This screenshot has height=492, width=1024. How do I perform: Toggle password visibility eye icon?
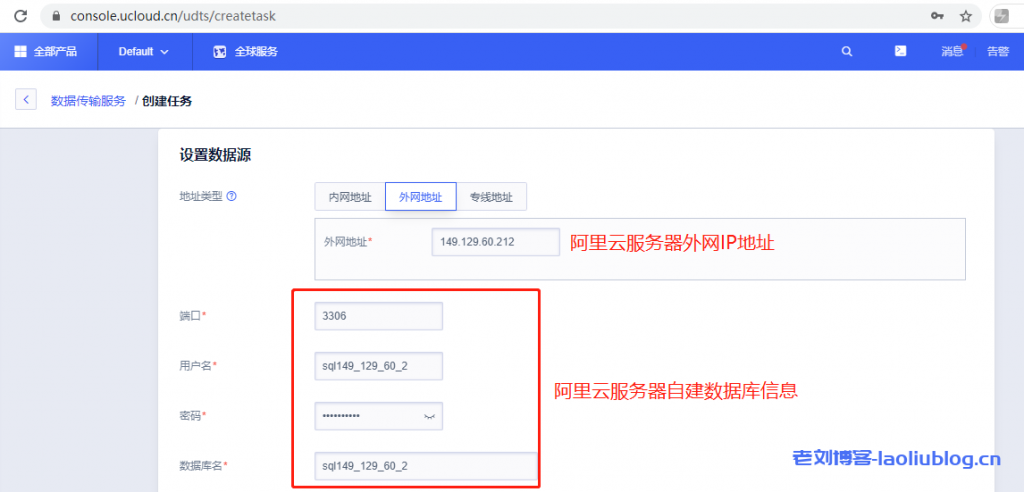(x=429, y=416)
